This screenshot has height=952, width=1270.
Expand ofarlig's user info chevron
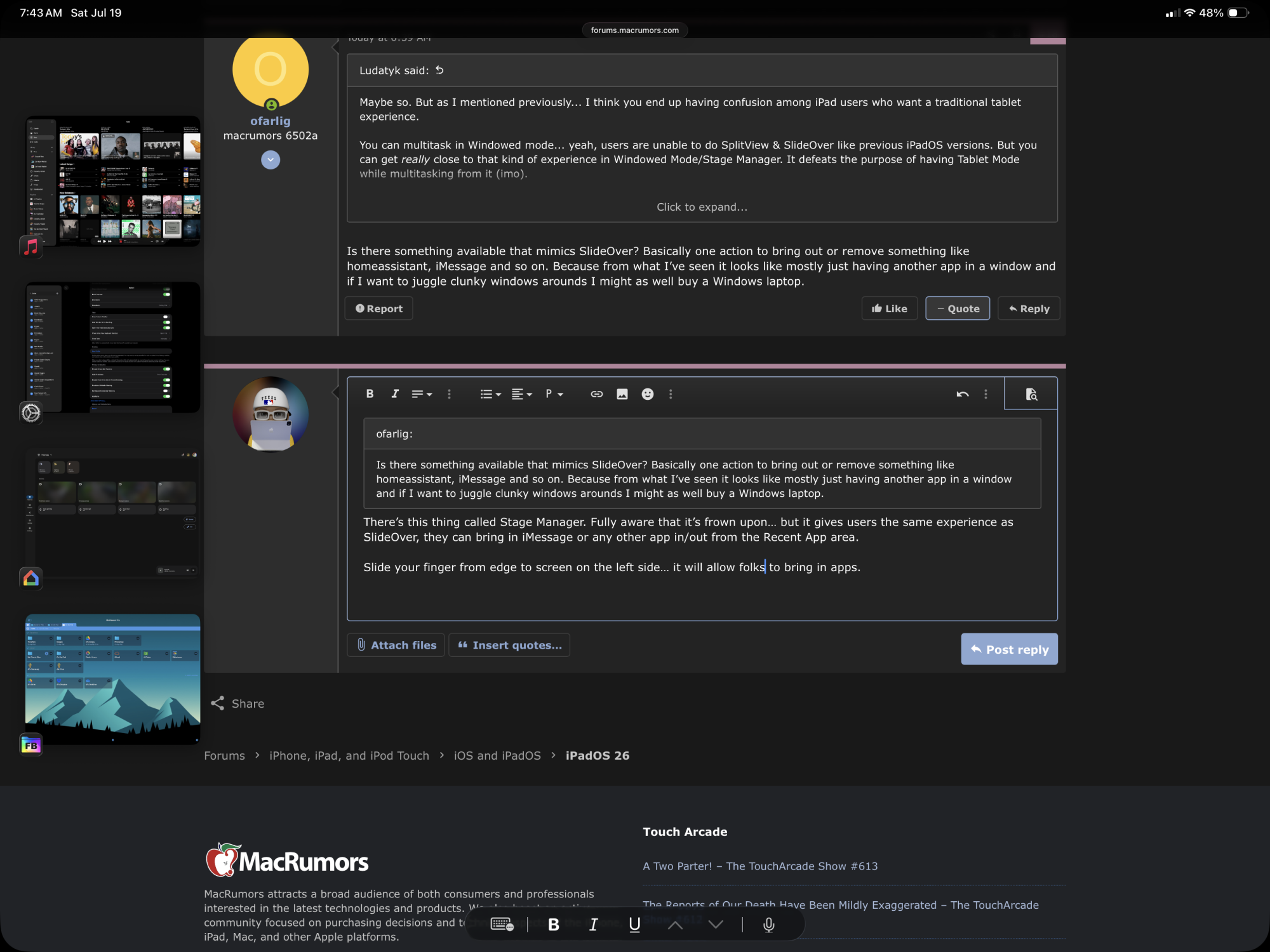click(x=271, y=159)
